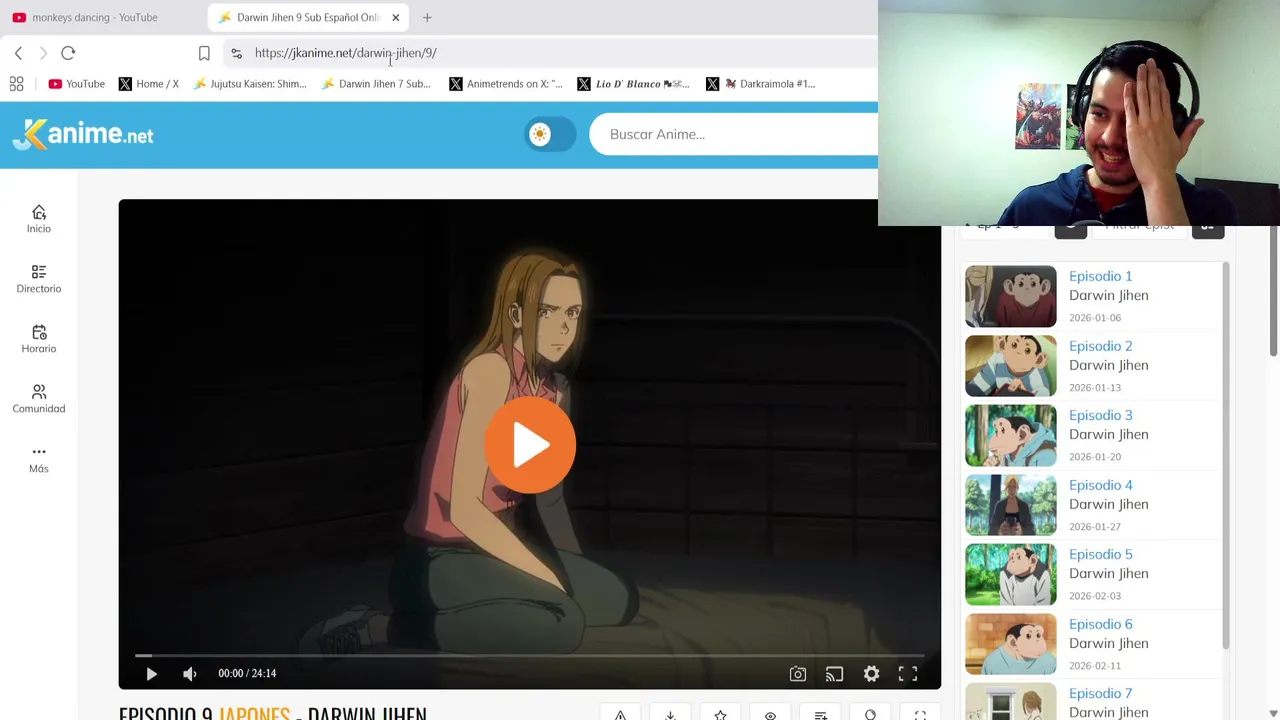Focus the Buscar Anime search field
This screenshot has width=1280, height=720.
733,134
